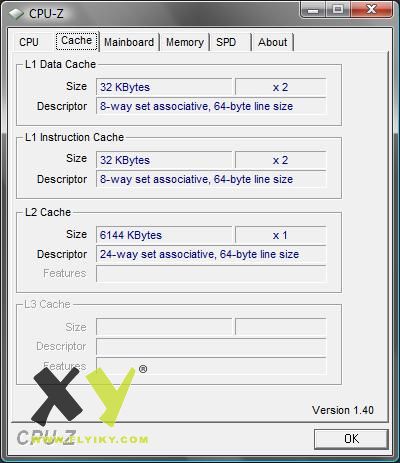Click the L1 Instruction Cache size field
The height and width of the screenshot is (463, 400).
coord(164,160)
